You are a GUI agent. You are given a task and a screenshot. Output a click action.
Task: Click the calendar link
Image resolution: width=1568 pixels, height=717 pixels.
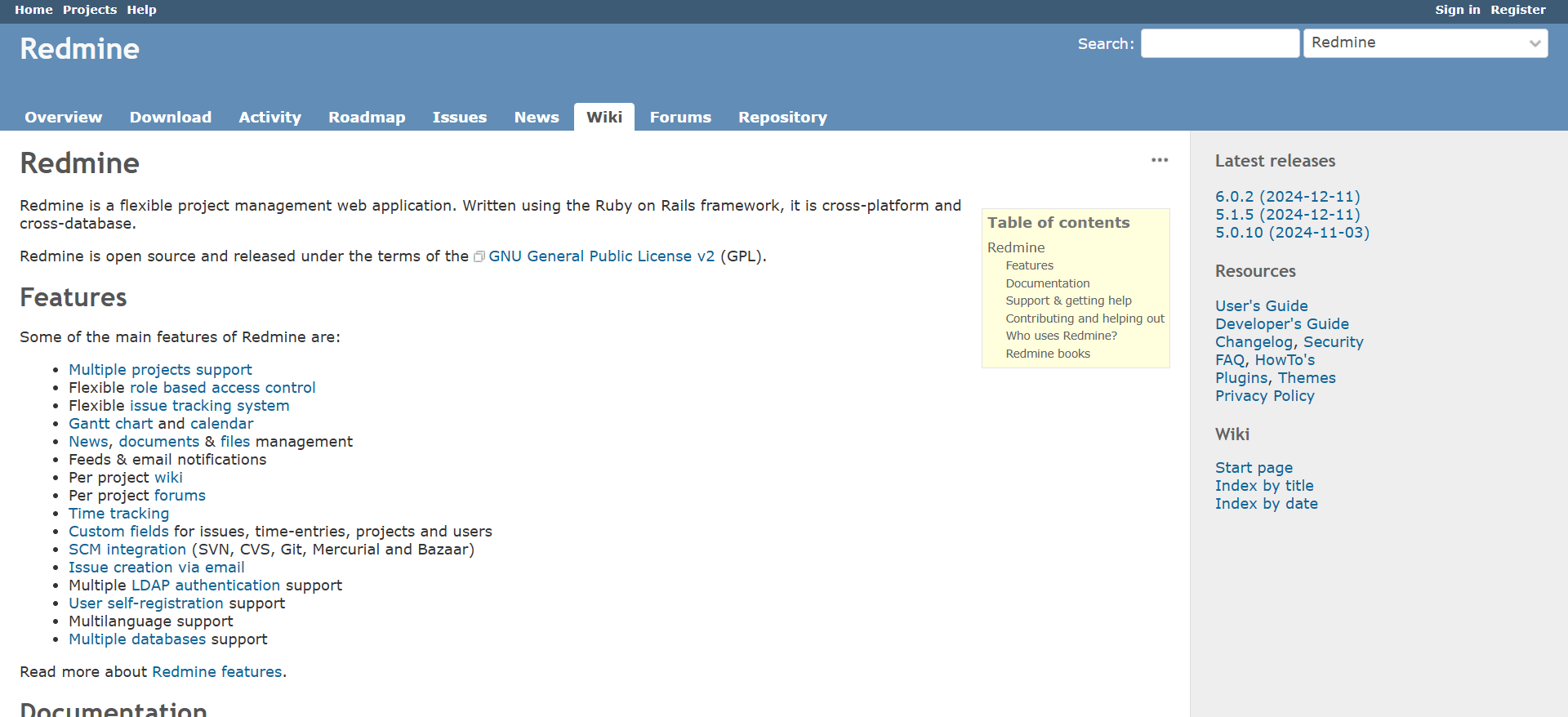coord(221,424)
